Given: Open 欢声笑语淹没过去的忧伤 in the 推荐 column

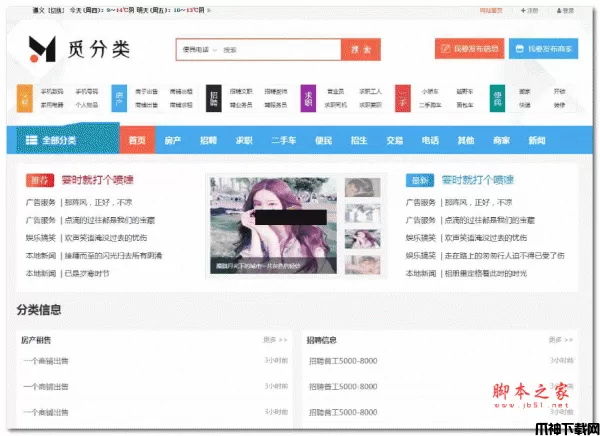Looking at the screenshot, I should click(x=106, y=238).
